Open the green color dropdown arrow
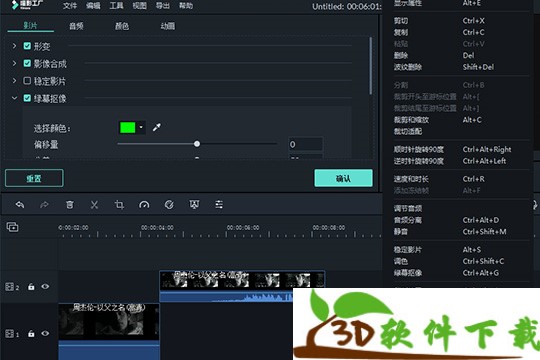This screenshot has width=540, height=360. click(141, 127)
